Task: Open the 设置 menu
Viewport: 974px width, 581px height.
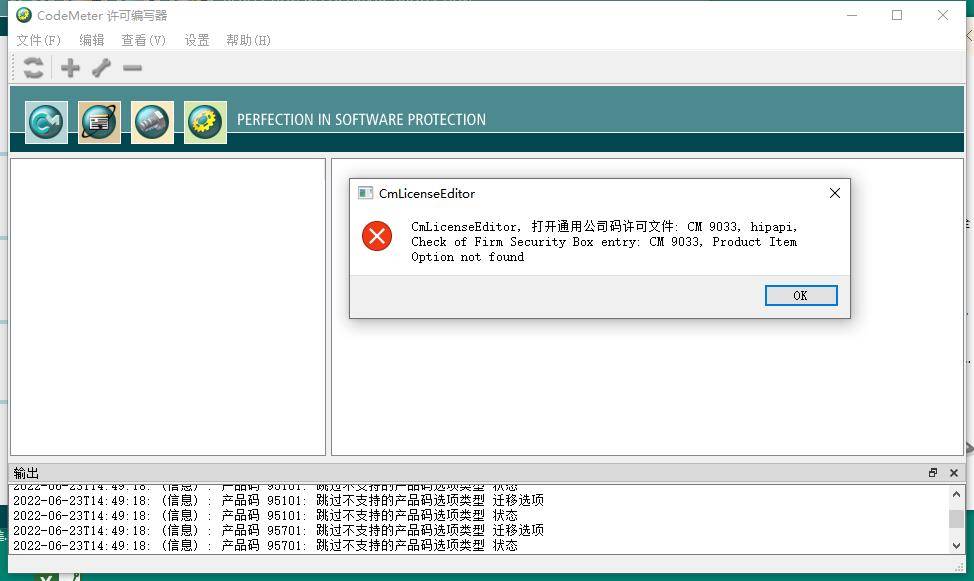Action: [197, 40]
